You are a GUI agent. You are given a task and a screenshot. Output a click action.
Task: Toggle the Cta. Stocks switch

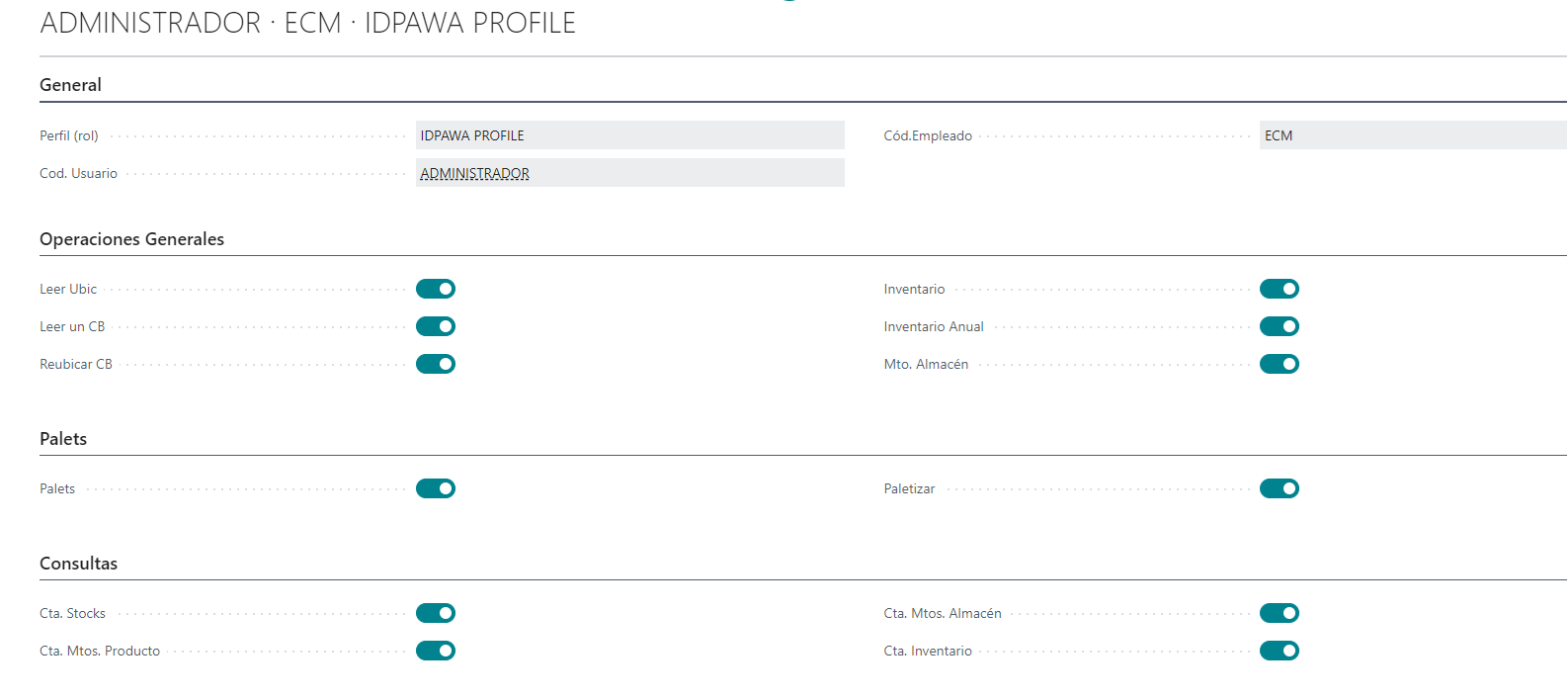435,613
